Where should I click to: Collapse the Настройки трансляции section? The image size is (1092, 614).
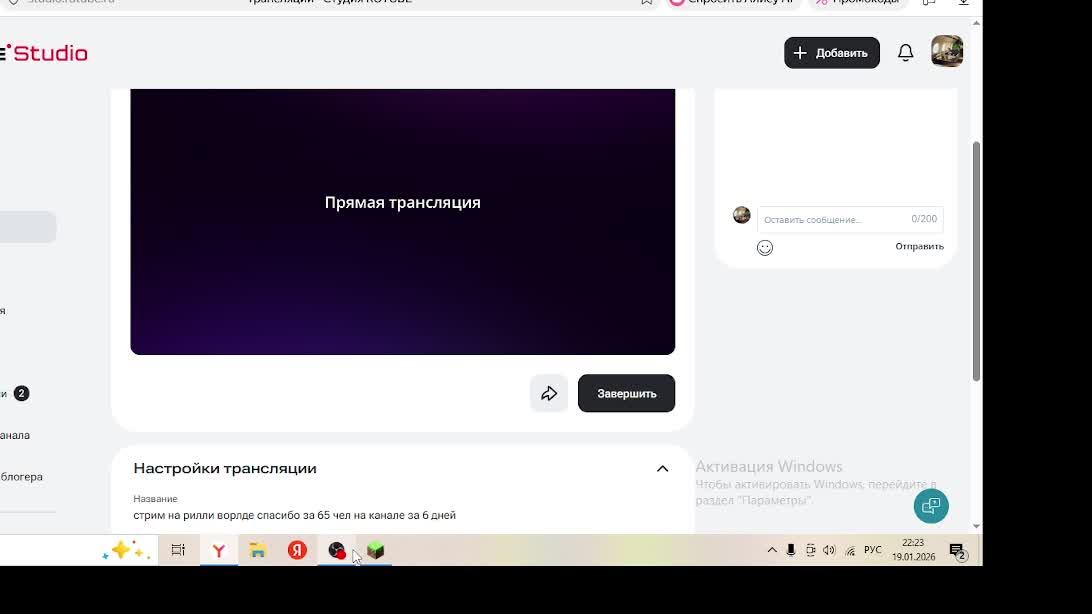[662, 469]
